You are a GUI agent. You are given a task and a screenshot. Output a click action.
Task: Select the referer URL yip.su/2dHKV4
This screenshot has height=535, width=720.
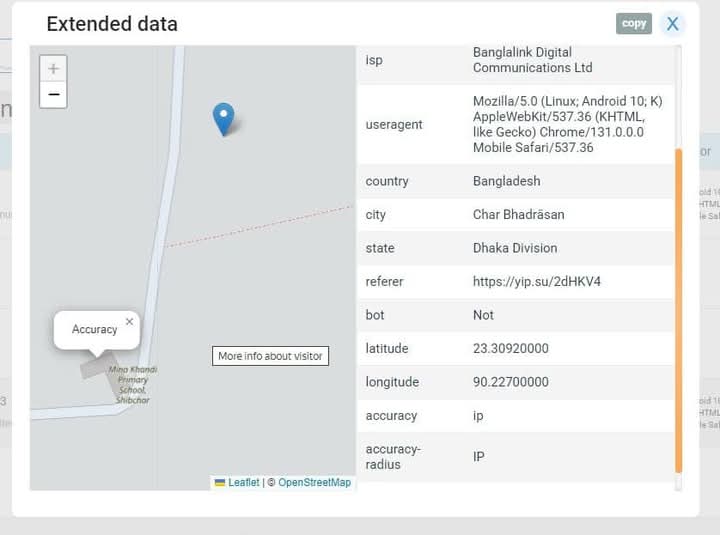pyautogui.click(x=536, y=282)
